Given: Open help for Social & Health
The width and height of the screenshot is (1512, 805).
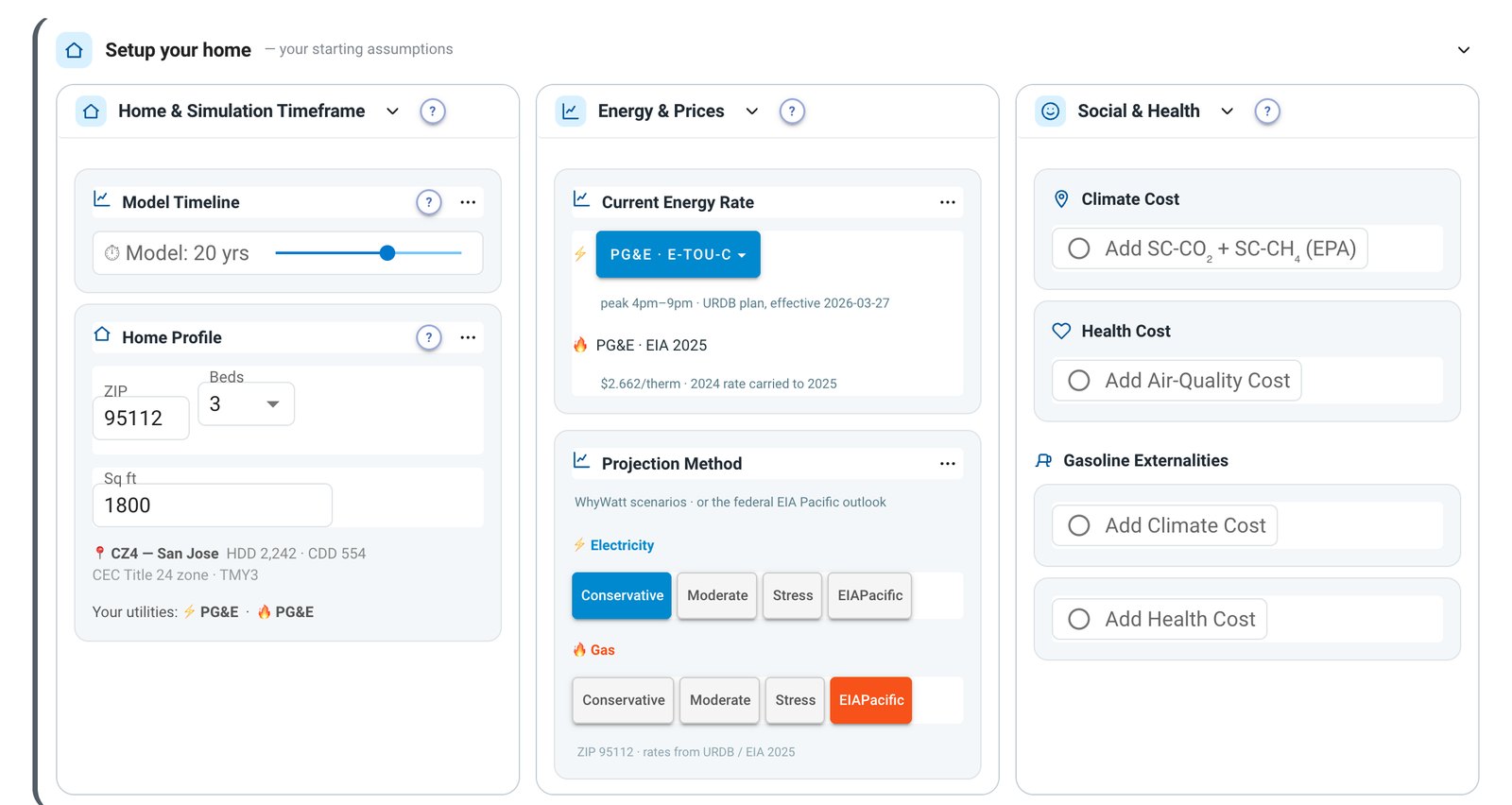Looking at the screenshot, I should coord(1267,111).
